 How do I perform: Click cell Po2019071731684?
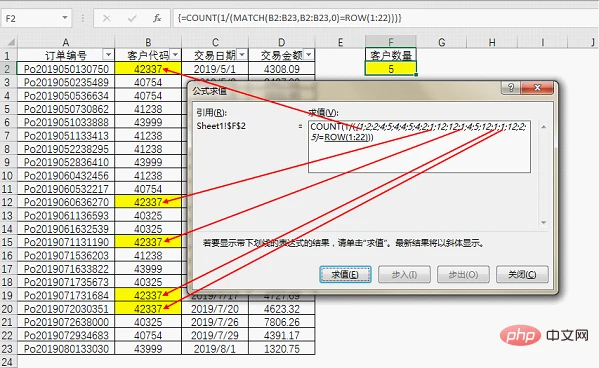click(x=66, y=295)
